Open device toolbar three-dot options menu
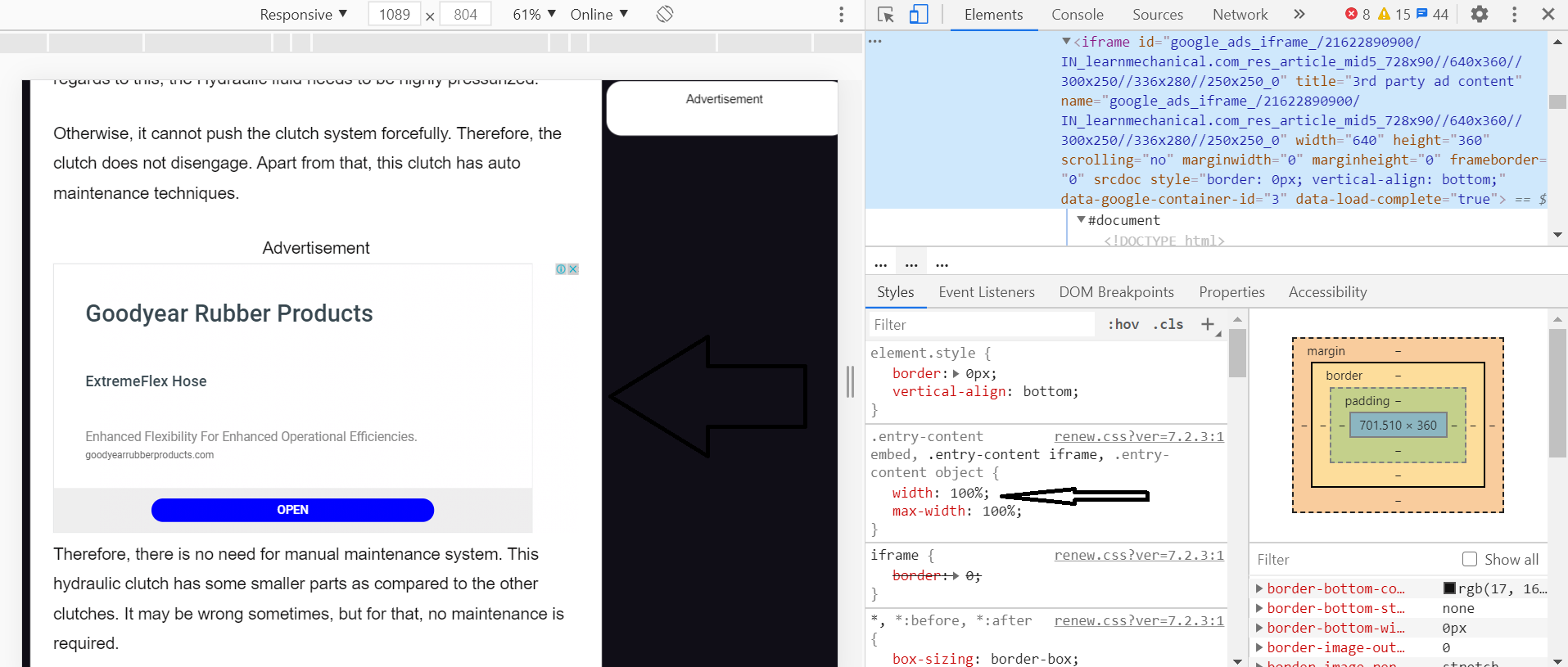Screen dimensions: 1568x667 point(841,15)
